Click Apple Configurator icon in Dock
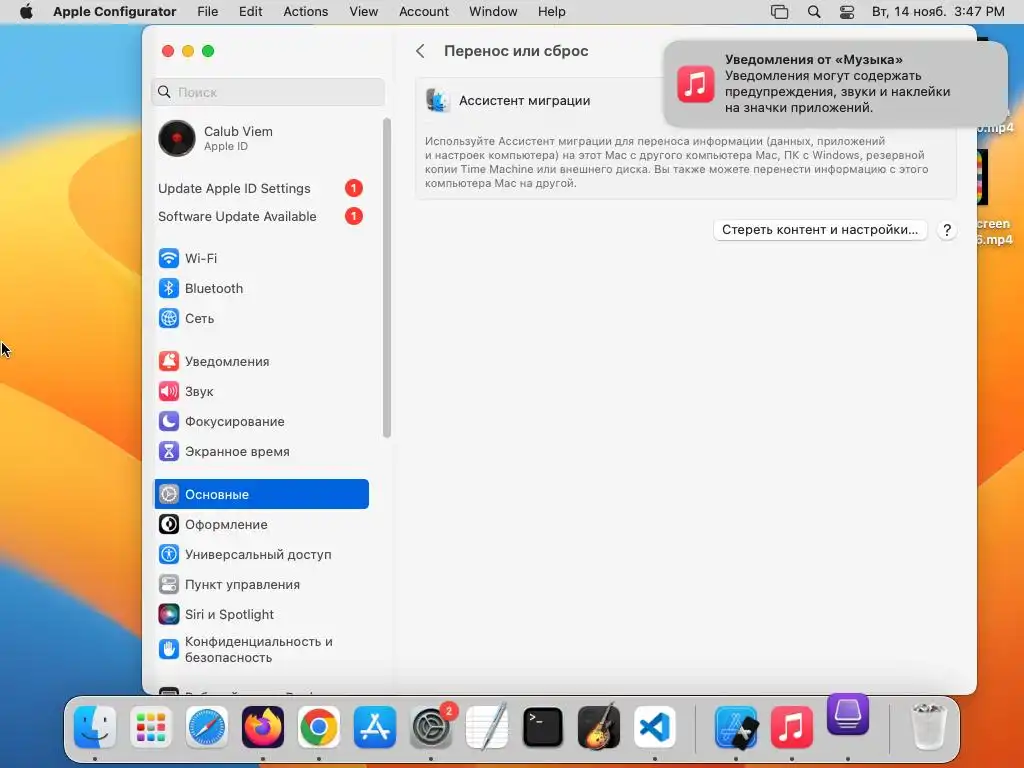 pos(848,714)
